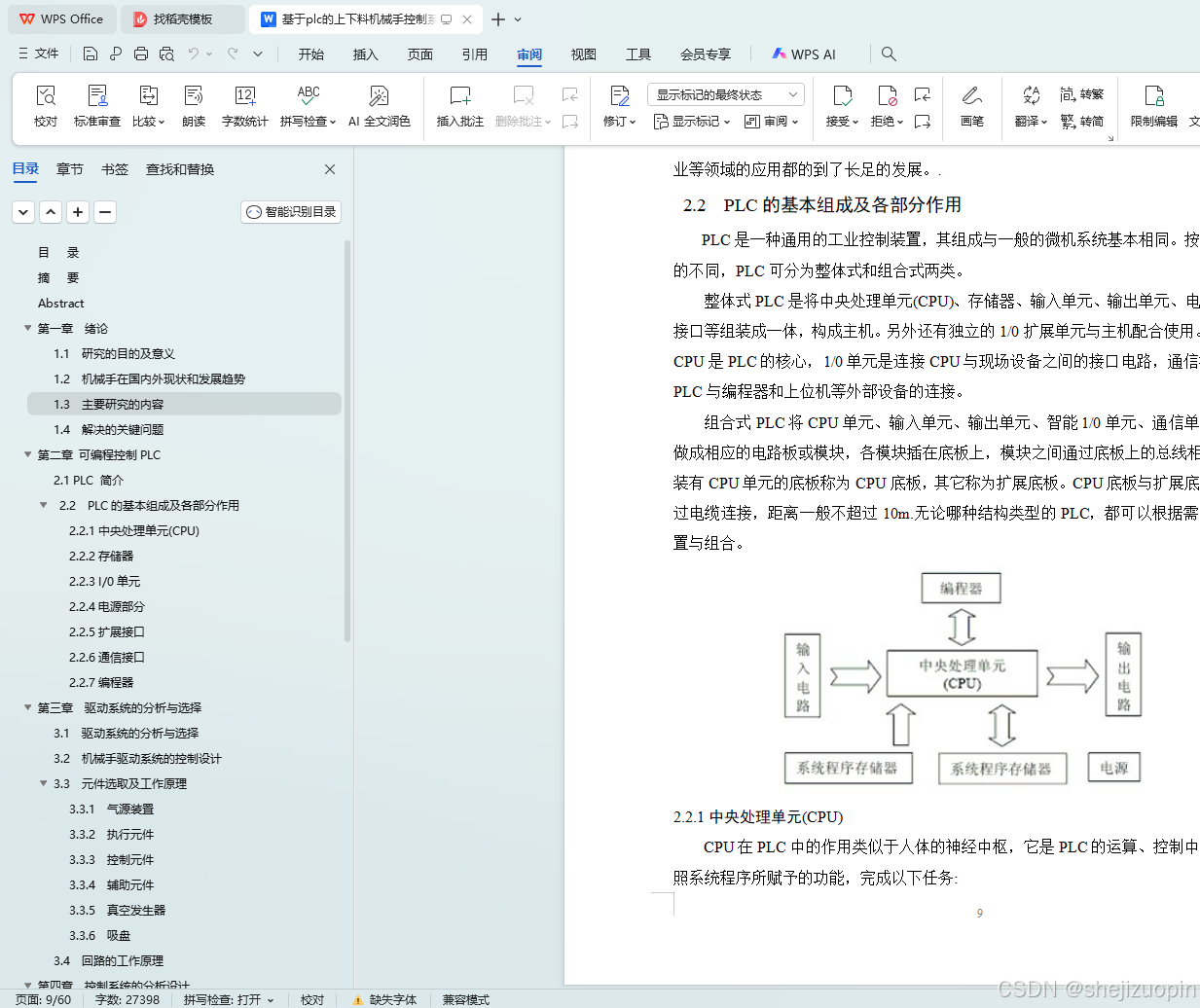Add a new document tab with plus
The height and width of the screenshot is (1008, 1200).
tap(497, 19)
